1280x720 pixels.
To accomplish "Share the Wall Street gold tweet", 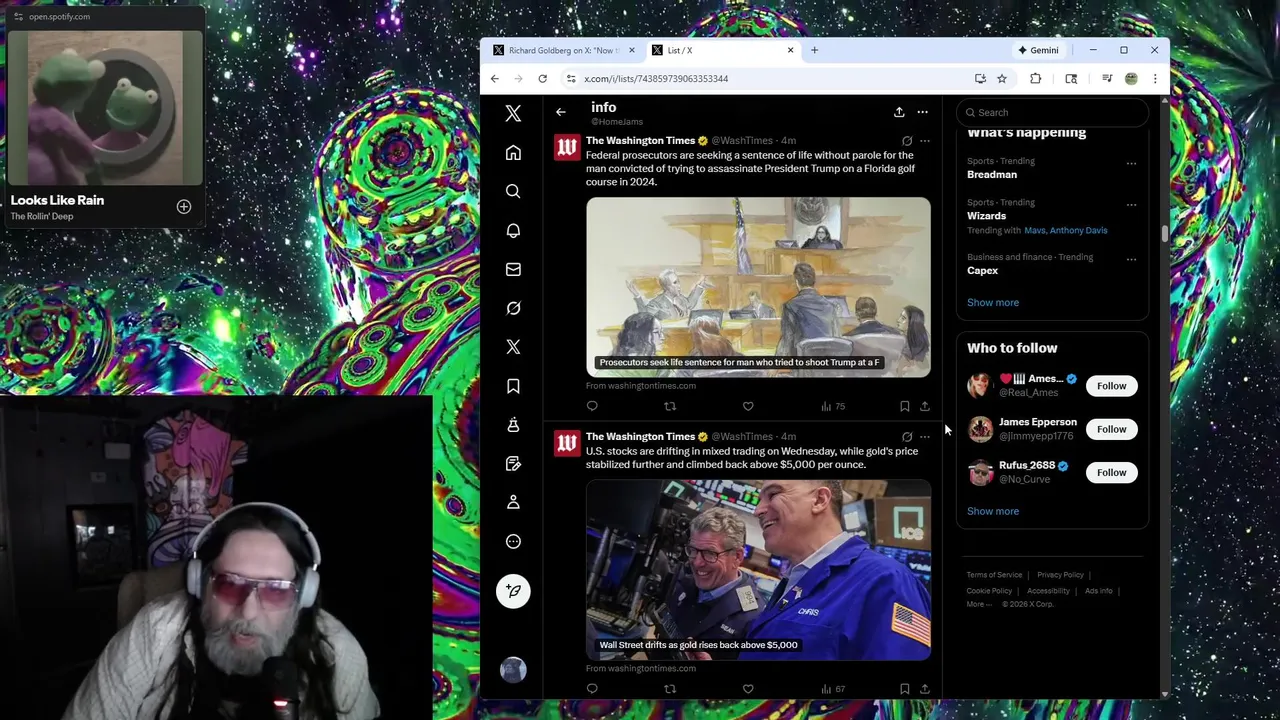I will 924,689.
